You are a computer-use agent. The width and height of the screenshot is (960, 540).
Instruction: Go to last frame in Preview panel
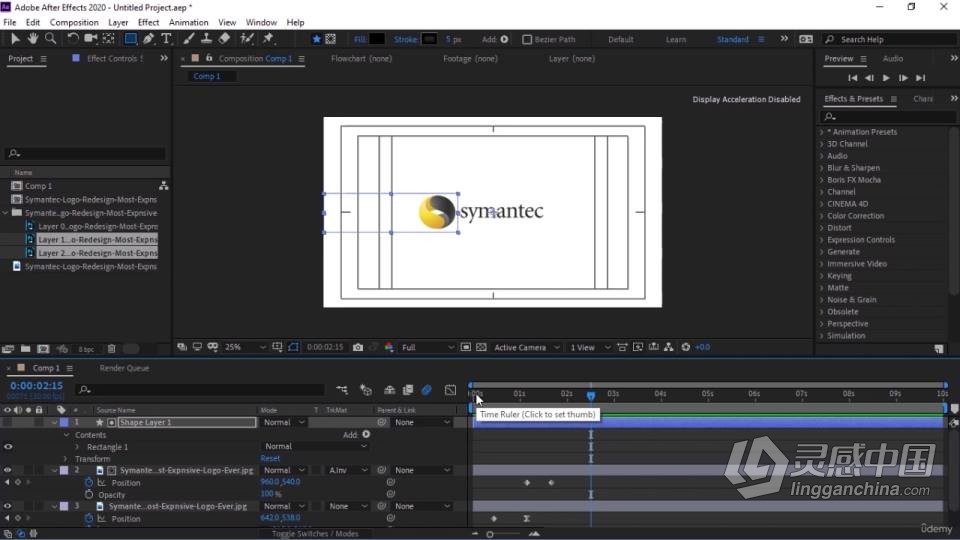pos(920,78)
